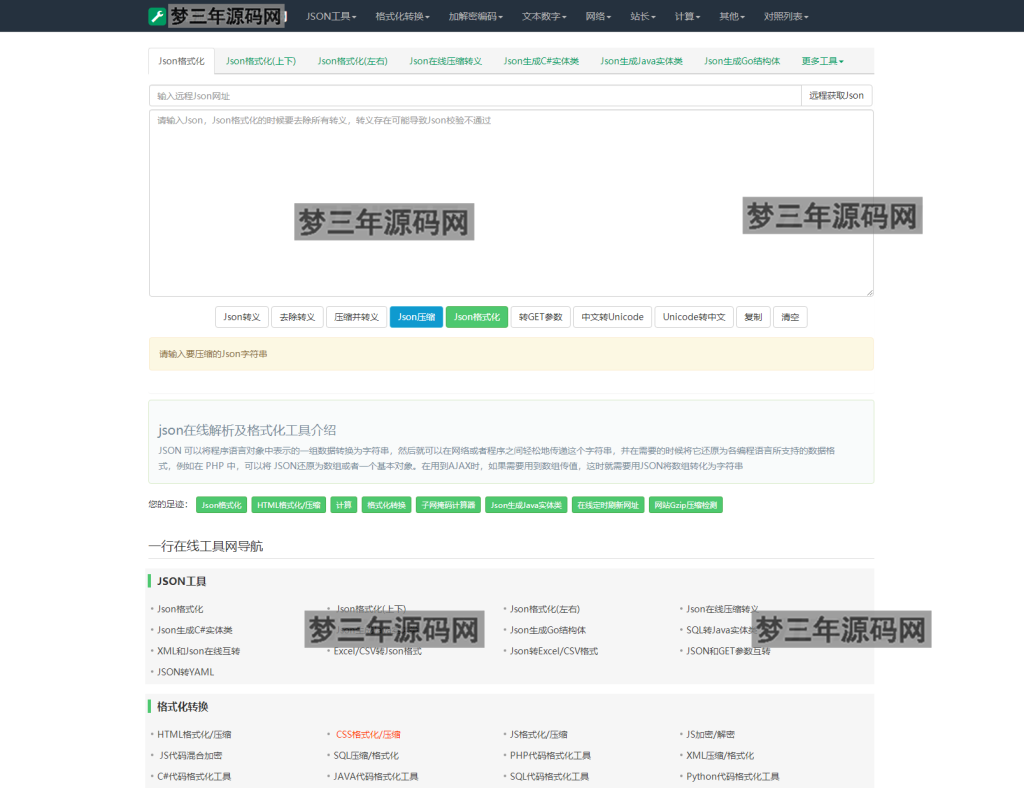This screenshot has width=1024, height=788.
Task: Open Json生成Go结构体 link in navigation list
Action: [548, 629]
